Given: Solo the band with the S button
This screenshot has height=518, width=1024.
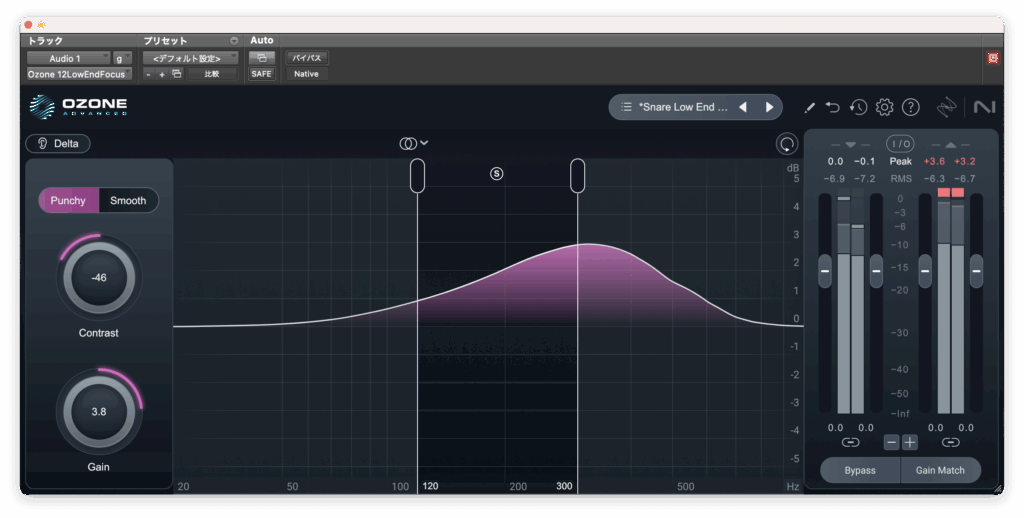Looking at the screenshot, I should [x=497, y=174].
